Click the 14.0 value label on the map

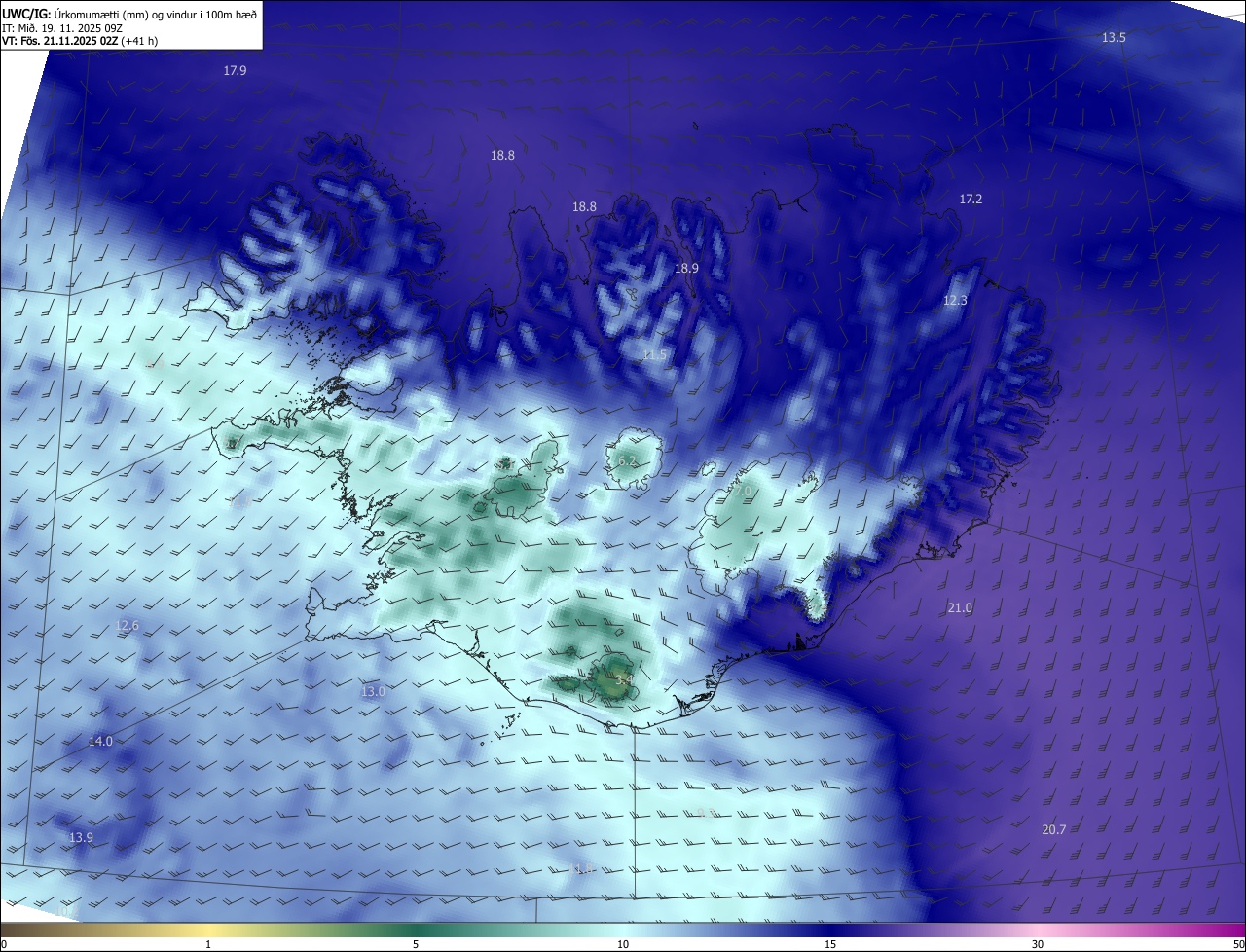(100, 741)
